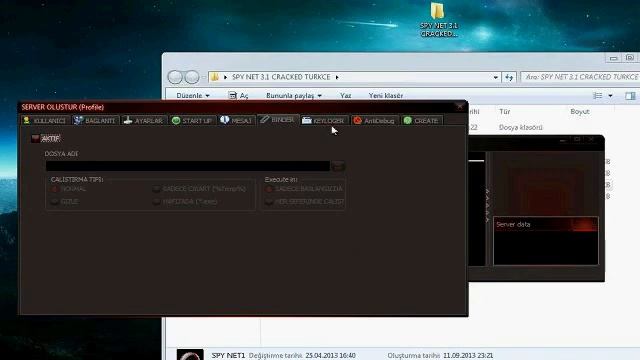Viewport: 640px width, 360px height.
Task: Select the AYARLAR tab
Action: [144, 120]
